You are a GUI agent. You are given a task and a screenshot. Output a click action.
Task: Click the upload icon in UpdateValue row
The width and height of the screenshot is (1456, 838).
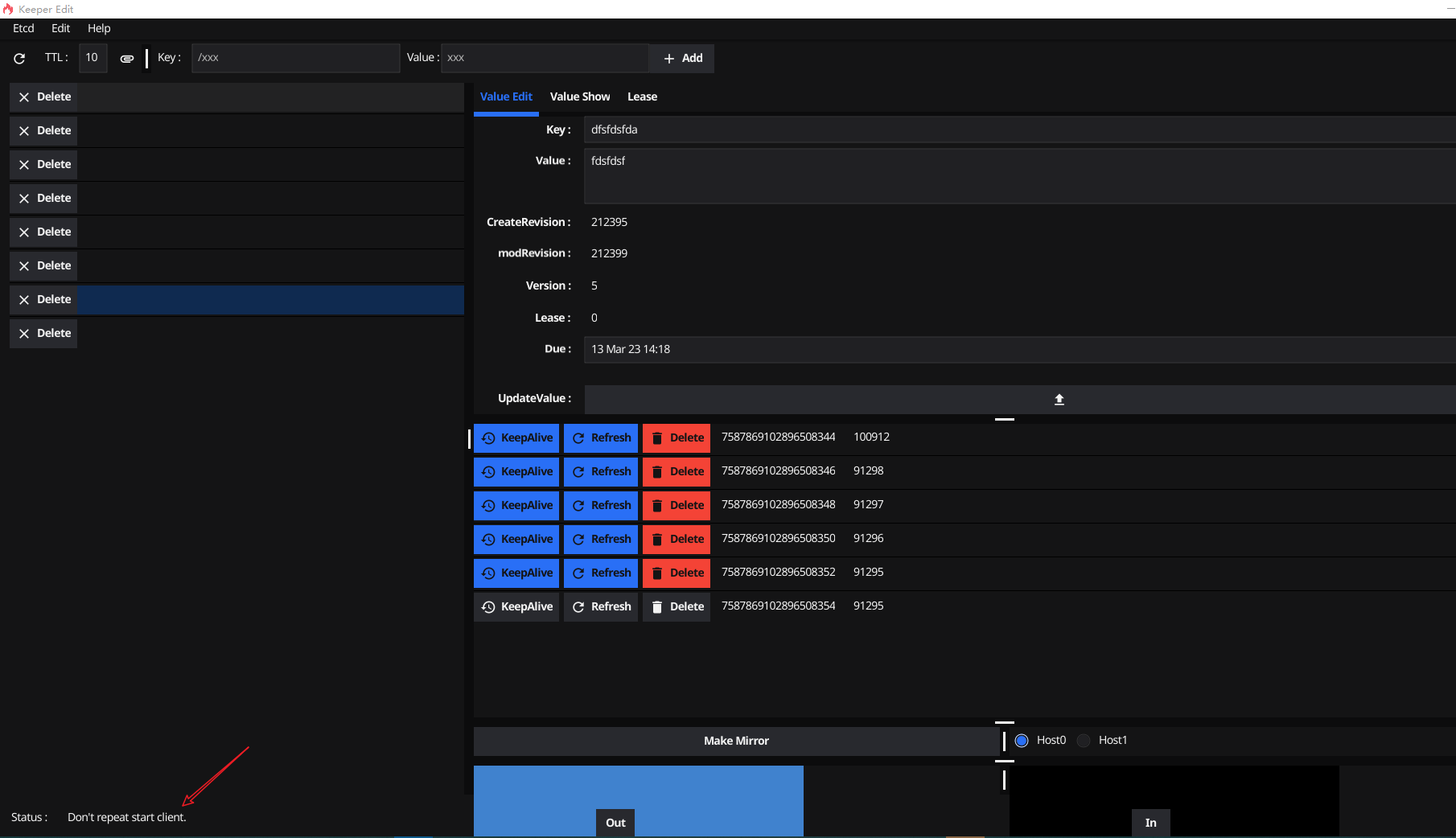pos(1059,399)
